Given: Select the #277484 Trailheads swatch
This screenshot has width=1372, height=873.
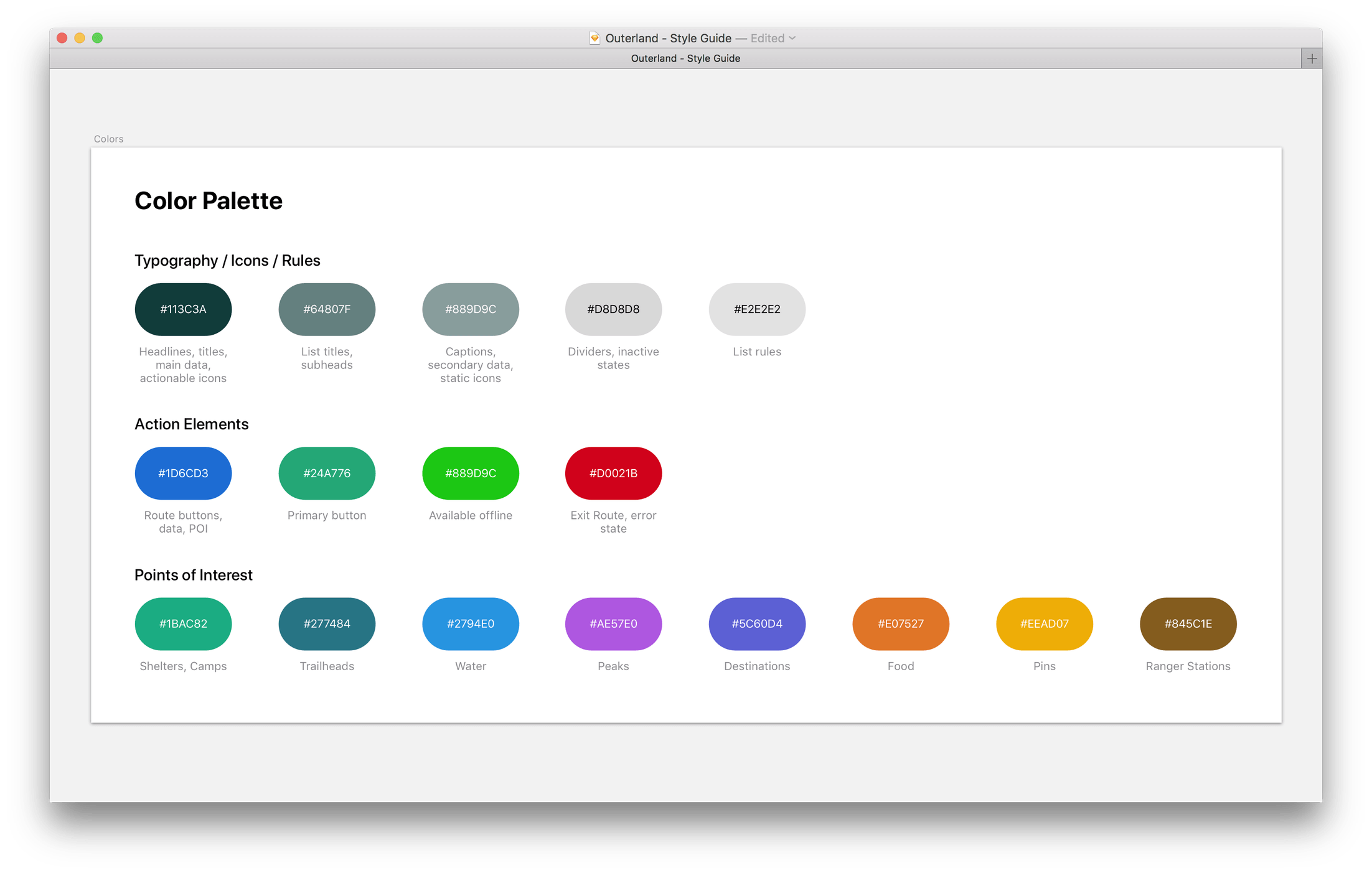Looking at the screenshot, I should coord(327,624).
